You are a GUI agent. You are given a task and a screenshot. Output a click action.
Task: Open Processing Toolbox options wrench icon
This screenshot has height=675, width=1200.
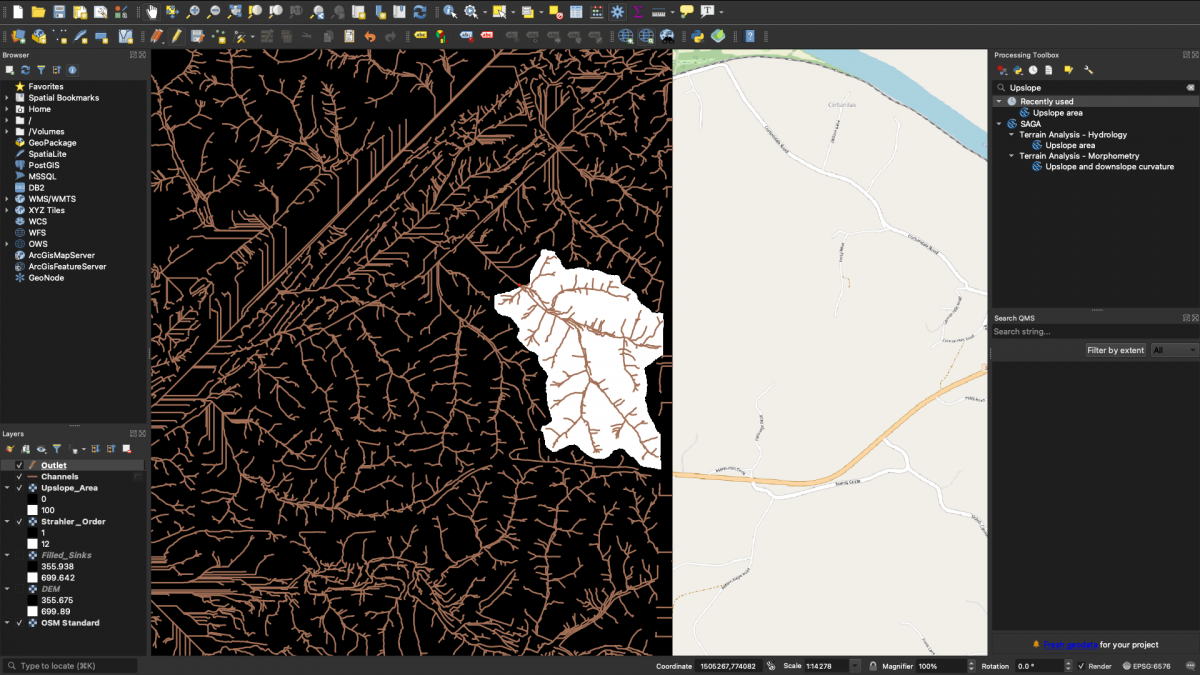coord(1088,70)
